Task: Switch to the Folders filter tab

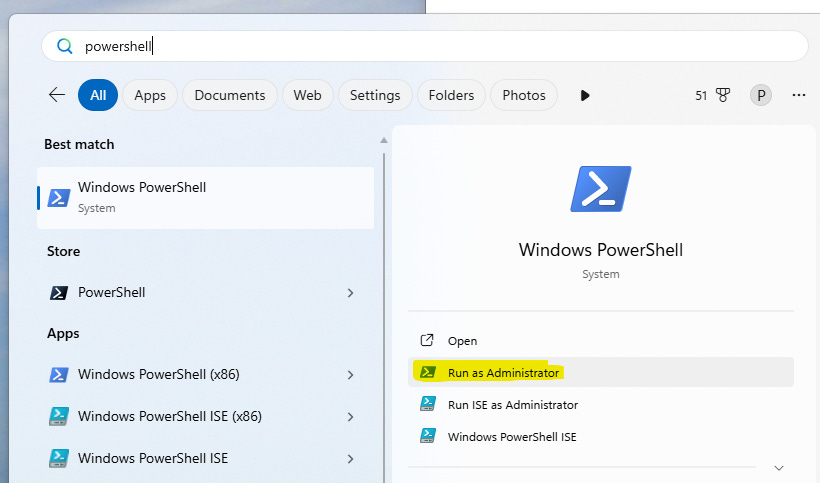Action: click(451, 95)
